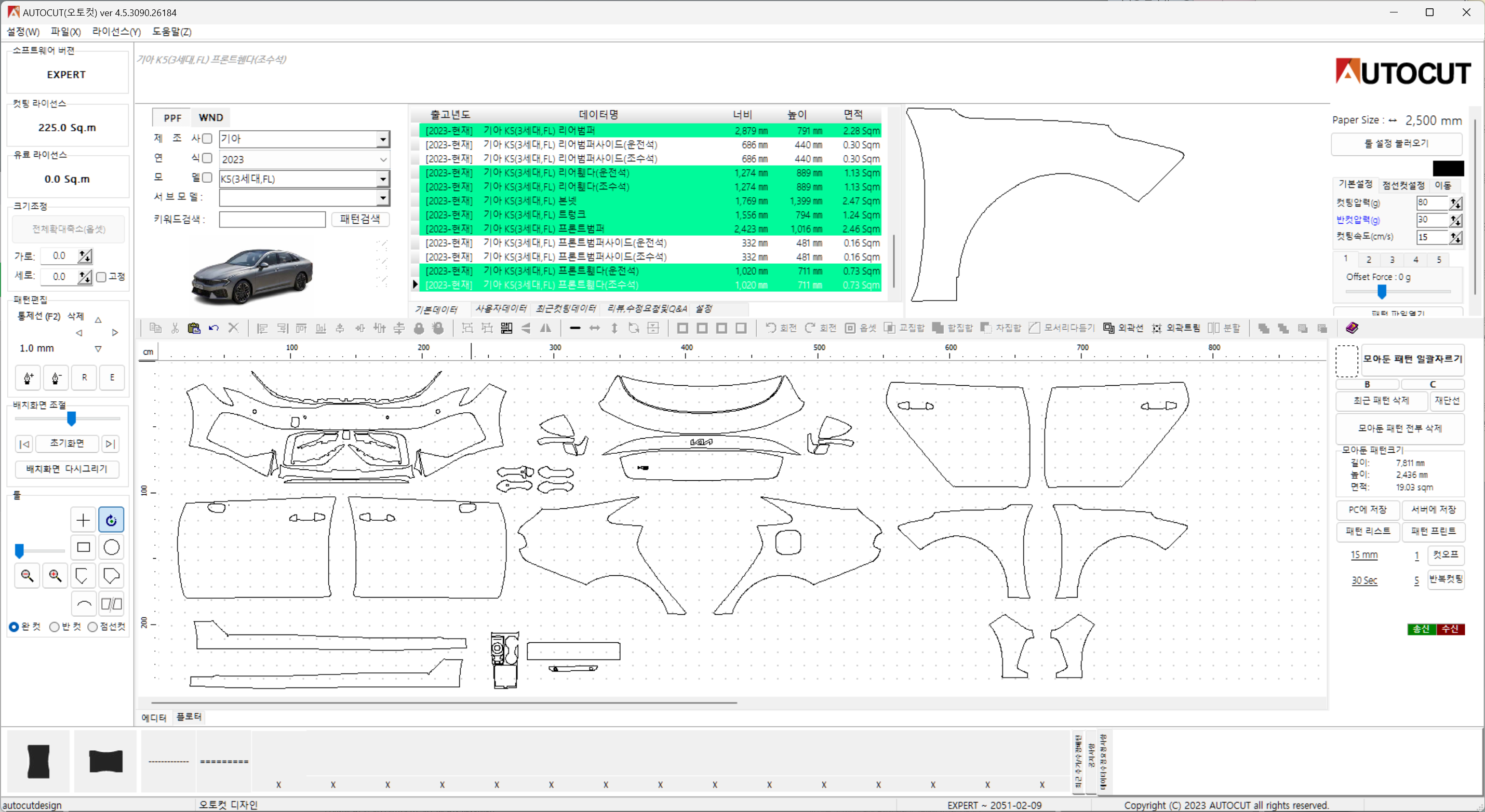The height and width of the screenshot is (812, 1485).
Task: Click the thick horizontal line icon
Action: (575, 328)
